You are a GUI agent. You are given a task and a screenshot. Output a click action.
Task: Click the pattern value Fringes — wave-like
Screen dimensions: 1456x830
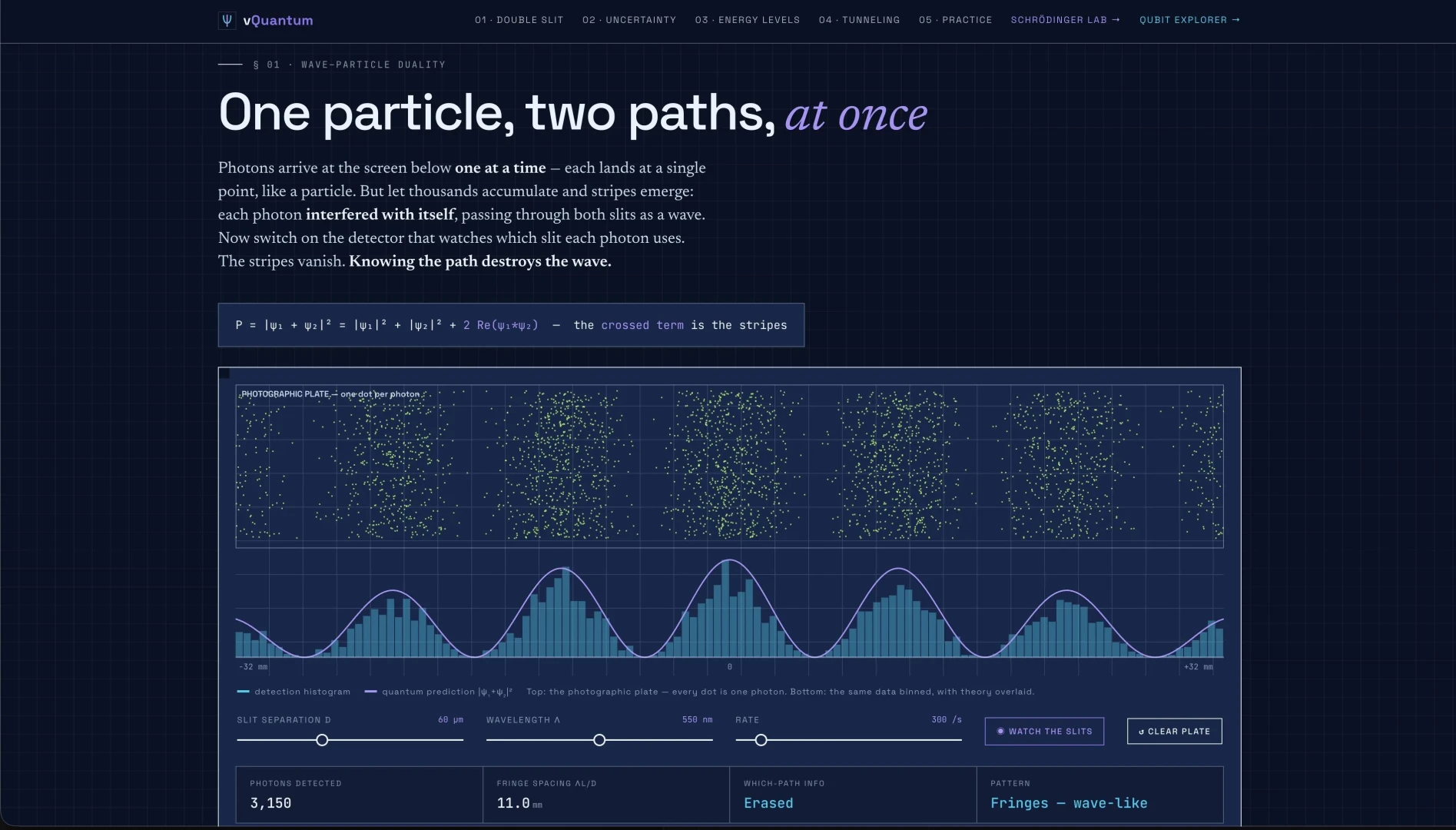point(1069,803)
